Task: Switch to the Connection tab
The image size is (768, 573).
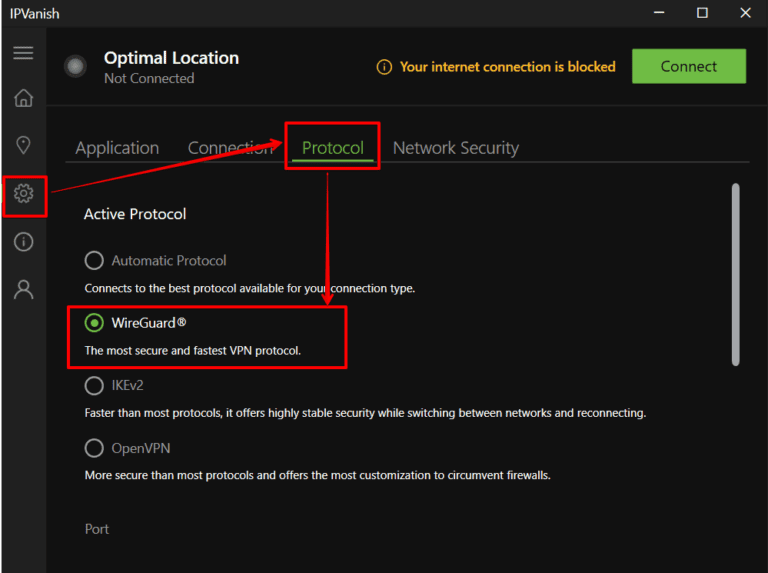Action: point(230,148)
